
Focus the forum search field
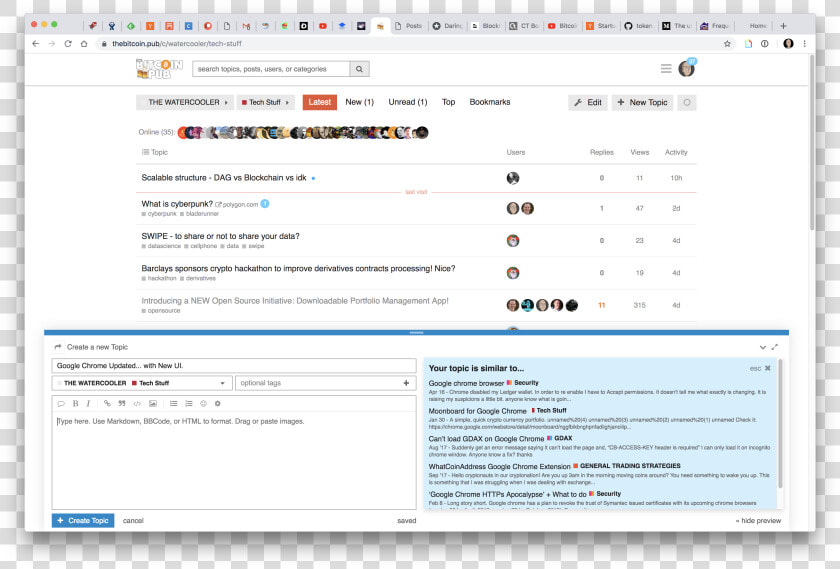coord(271,69)
